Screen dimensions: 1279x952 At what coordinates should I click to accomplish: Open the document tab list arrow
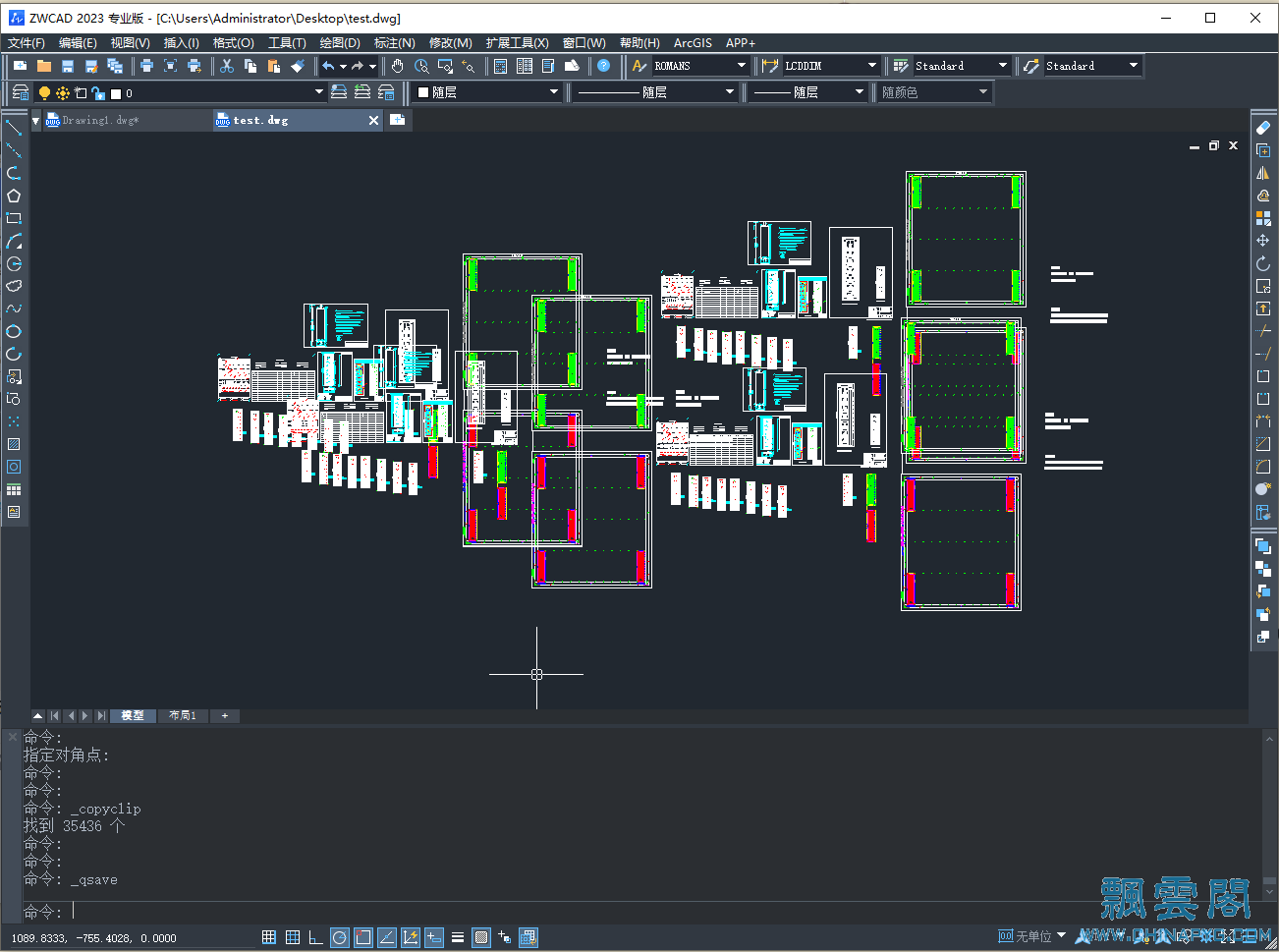tap(35, 121)
